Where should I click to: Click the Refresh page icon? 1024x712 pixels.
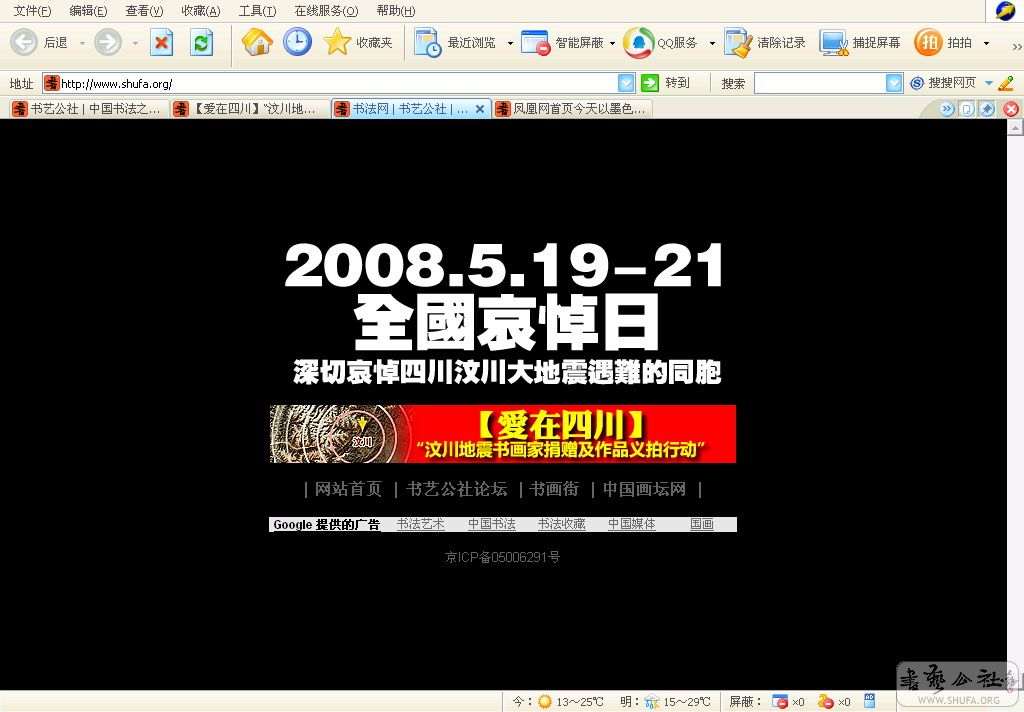202,42
